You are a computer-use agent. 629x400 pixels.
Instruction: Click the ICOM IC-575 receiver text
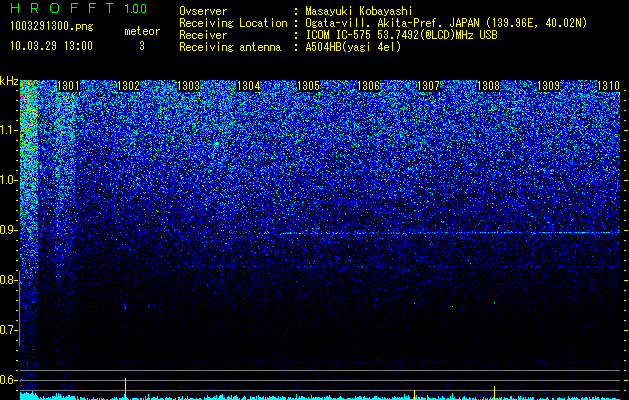click(x=401, y=35)
